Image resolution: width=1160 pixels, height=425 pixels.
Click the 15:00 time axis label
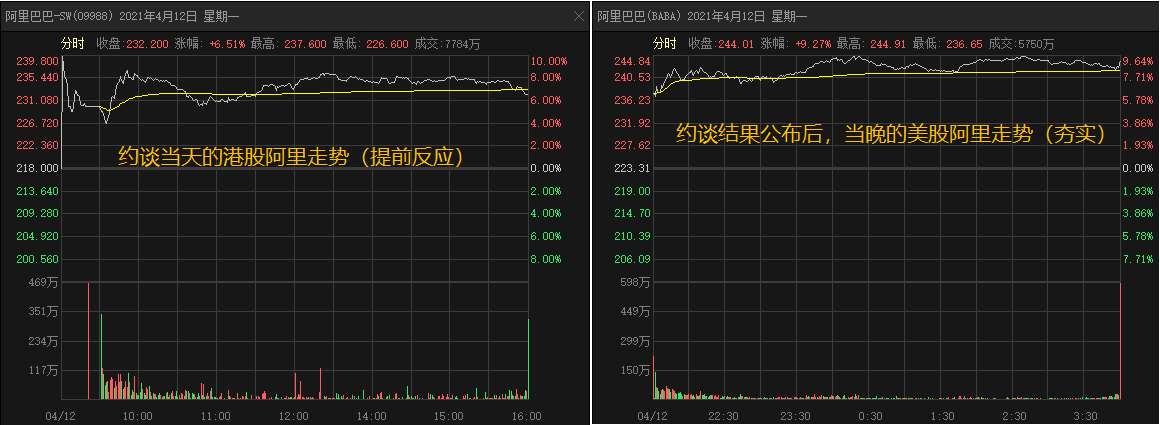pos(449,415)
